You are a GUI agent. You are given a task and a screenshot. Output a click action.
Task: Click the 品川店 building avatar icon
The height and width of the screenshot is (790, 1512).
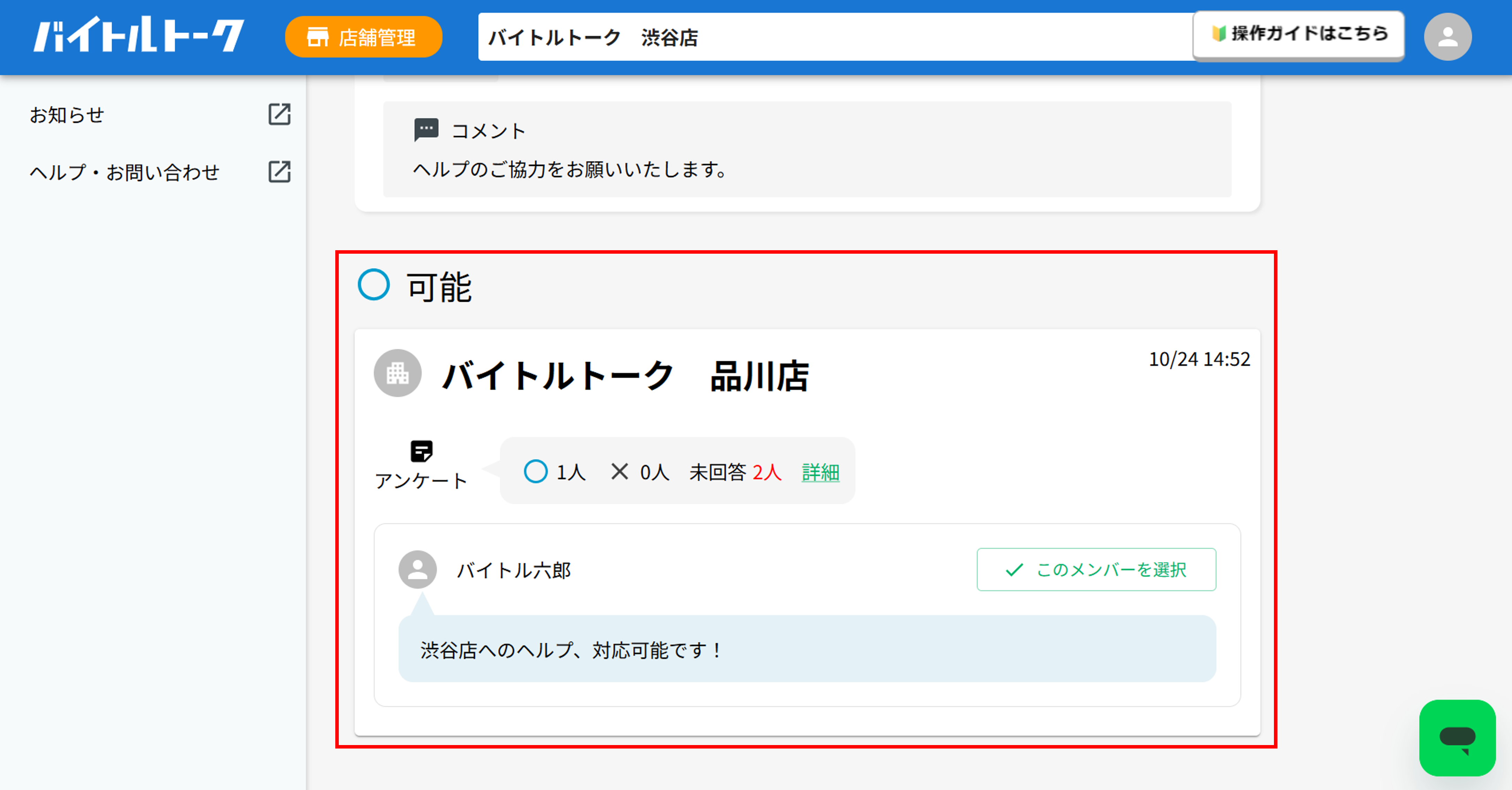point(398,373)
